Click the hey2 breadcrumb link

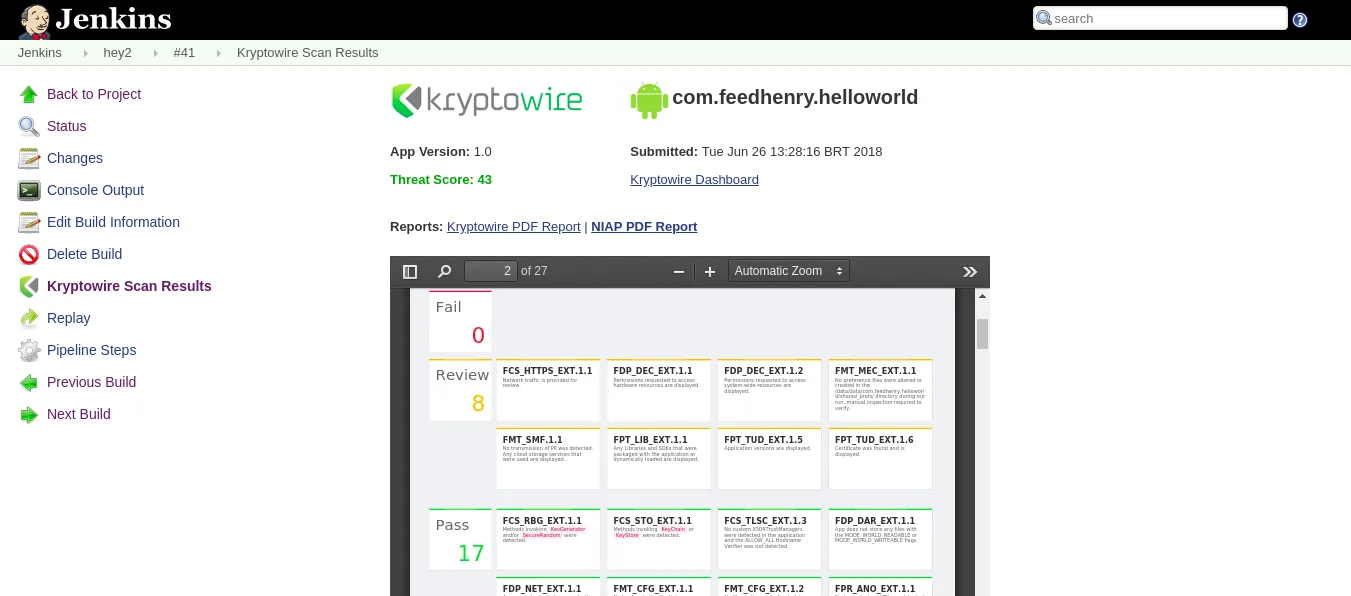point(118,53)
